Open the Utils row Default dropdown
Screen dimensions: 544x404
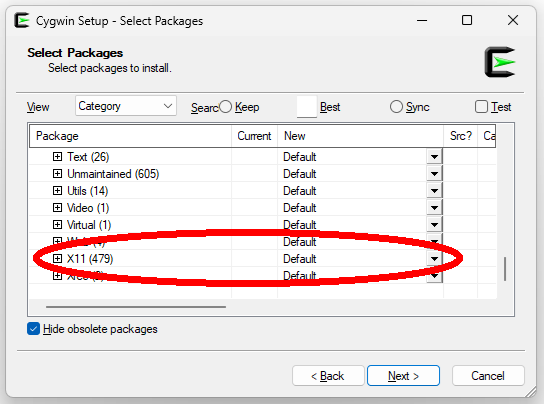click(x=434, y=191)
